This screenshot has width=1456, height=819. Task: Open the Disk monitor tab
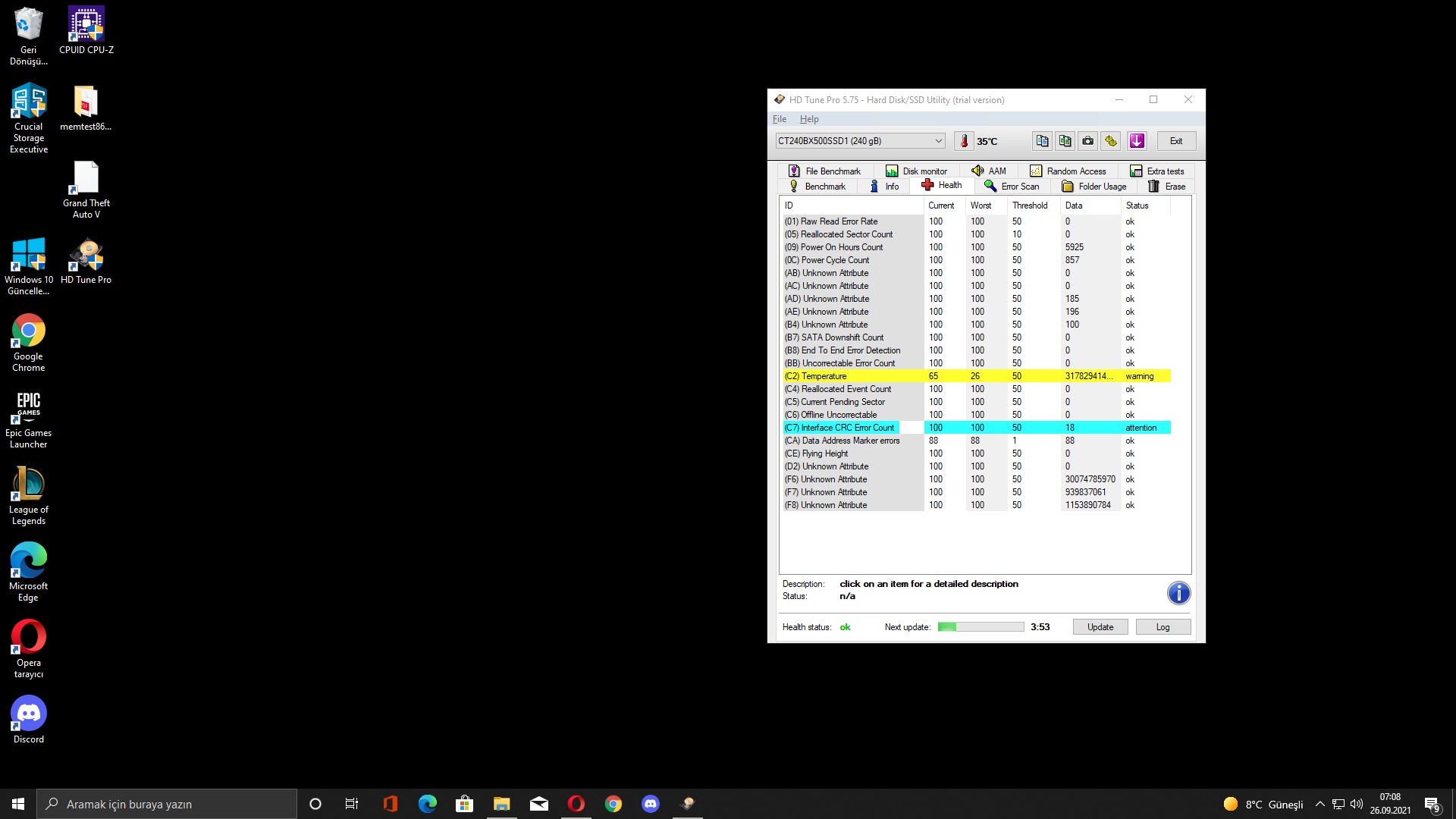(x=916, y=171)
